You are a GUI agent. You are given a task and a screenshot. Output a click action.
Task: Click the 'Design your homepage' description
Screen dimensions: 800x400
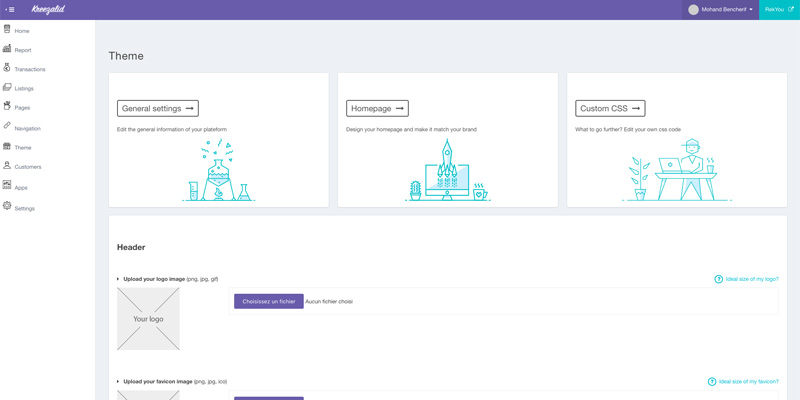coord(411,130)
